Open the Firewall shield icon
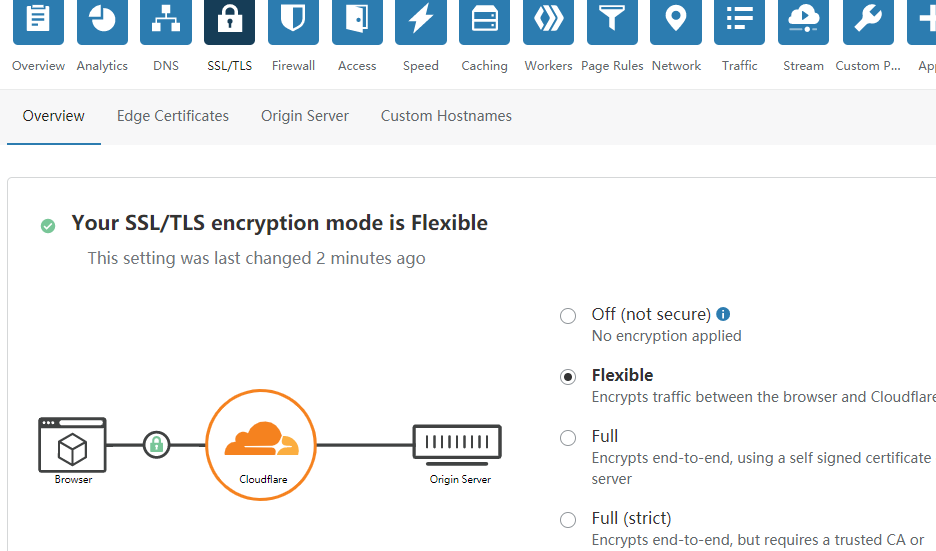The width and height of the screenshot is (936, 551). (293, 21)
